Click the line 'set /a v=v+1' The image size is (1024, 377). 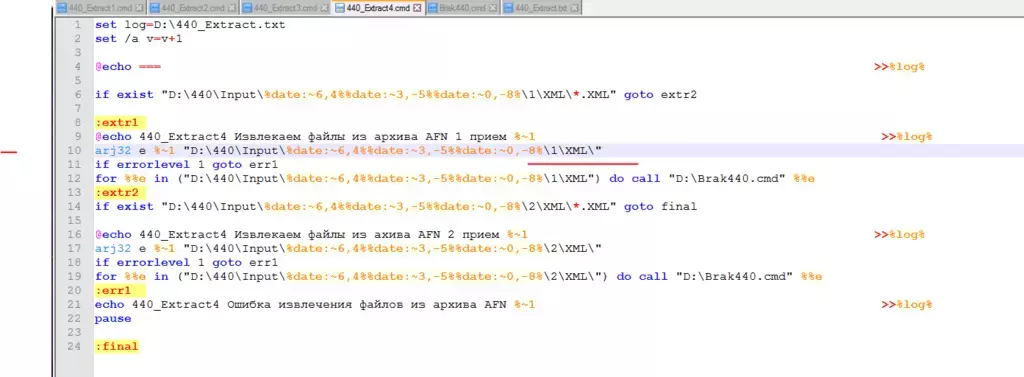(x=139, y=39)
